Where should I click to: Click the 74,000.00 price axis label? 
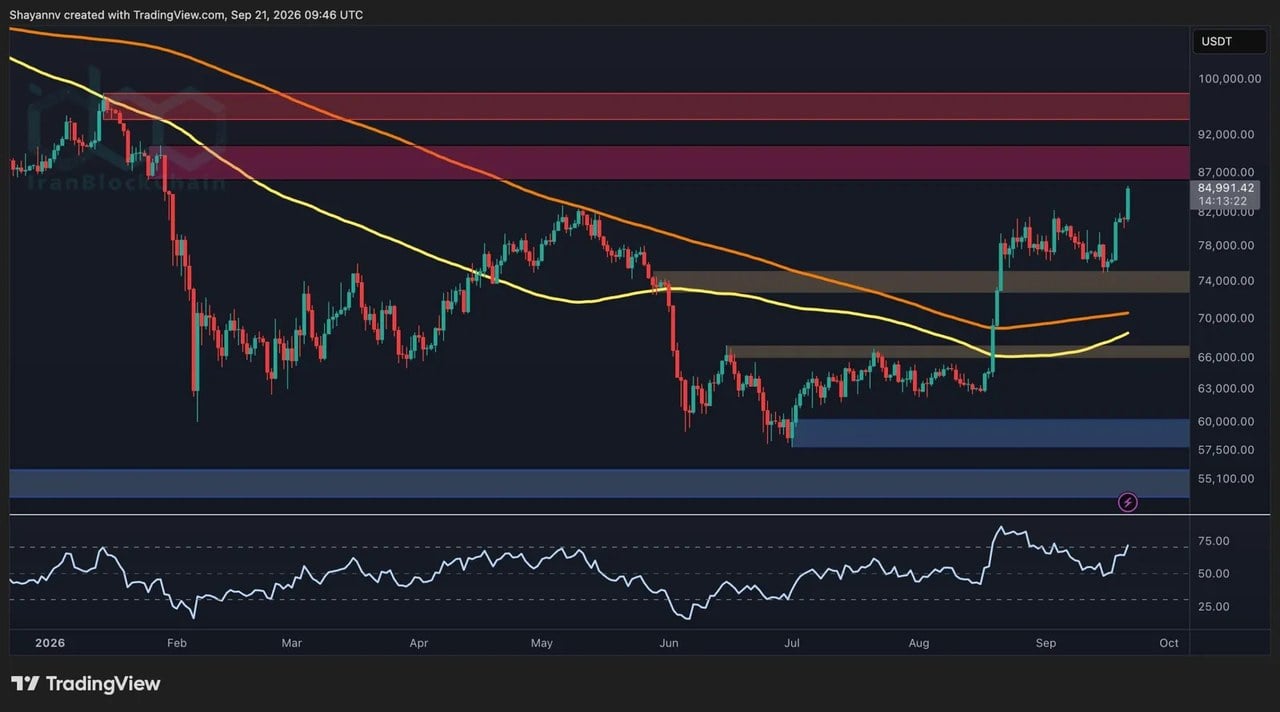tap(1228, 281)
